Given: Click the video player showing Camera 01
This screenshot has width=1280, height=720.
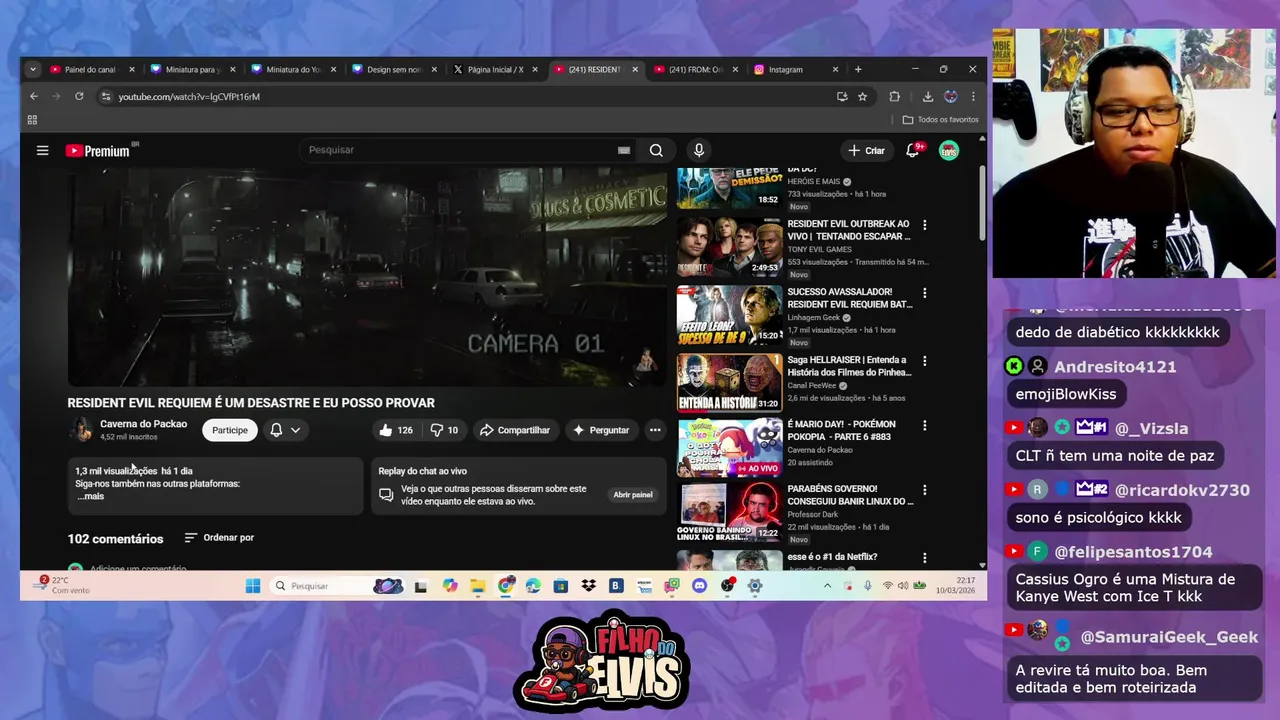Looking at the screenshot, I should (x=367, y=277).
